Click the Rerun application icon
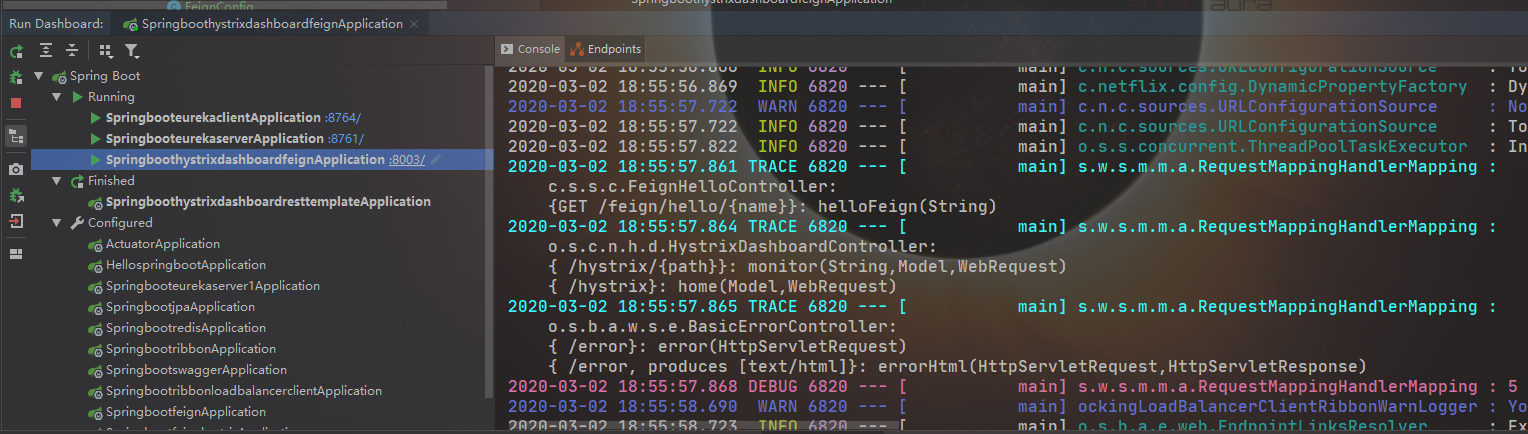Image resolution: width=1528 pixels, height=434 pixels. click(x=16, y=51)
